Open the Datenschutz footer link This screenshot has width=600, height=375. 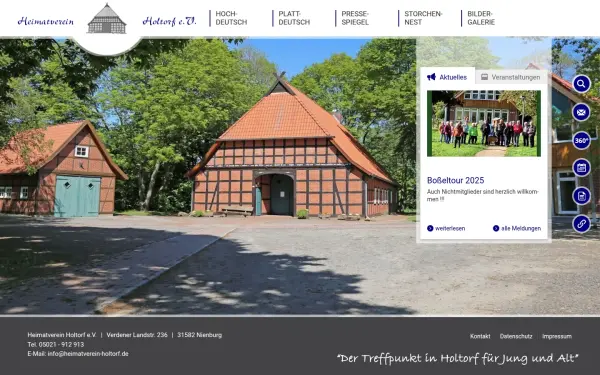516,336
